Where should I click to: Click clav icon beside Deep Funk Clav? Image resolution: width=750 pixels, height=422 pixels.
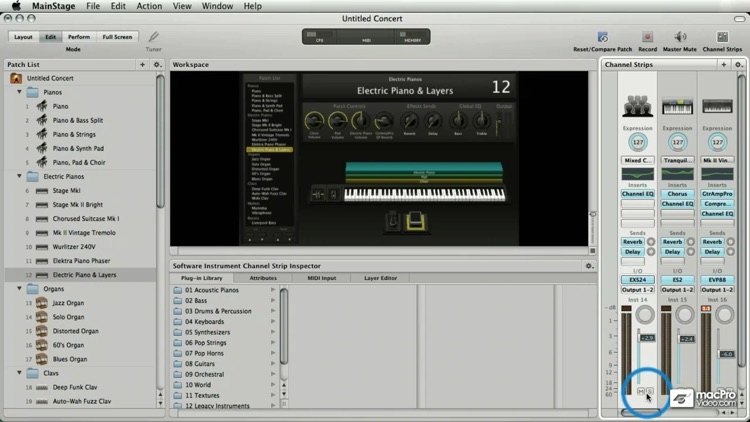(42, 387)
